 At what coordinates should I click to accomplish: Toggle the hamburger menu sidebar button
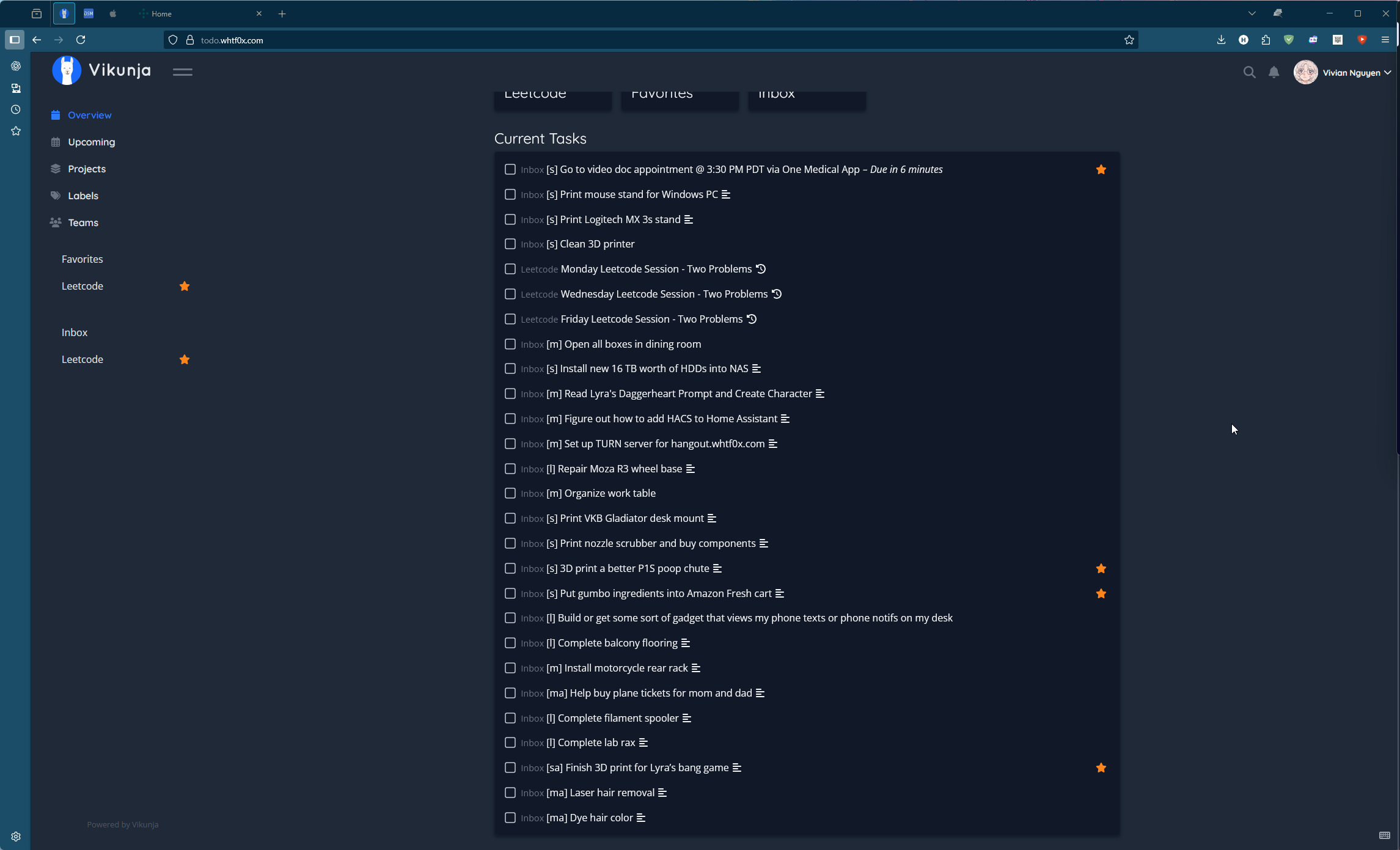tap(182, 71)
